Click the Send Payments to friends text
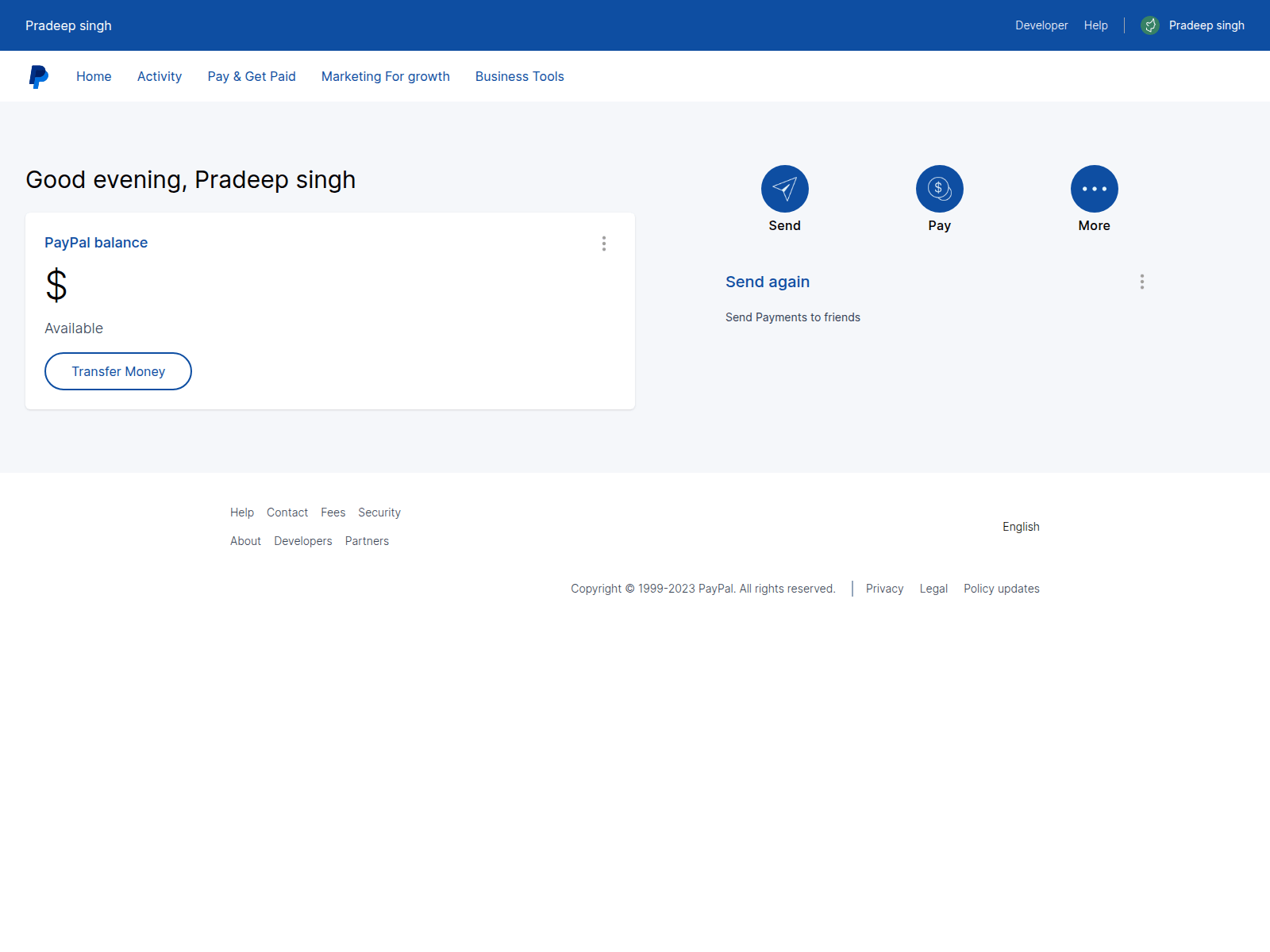Image resolution: width=1270 pixels, height=952 pixels. [x=793, y=317]
